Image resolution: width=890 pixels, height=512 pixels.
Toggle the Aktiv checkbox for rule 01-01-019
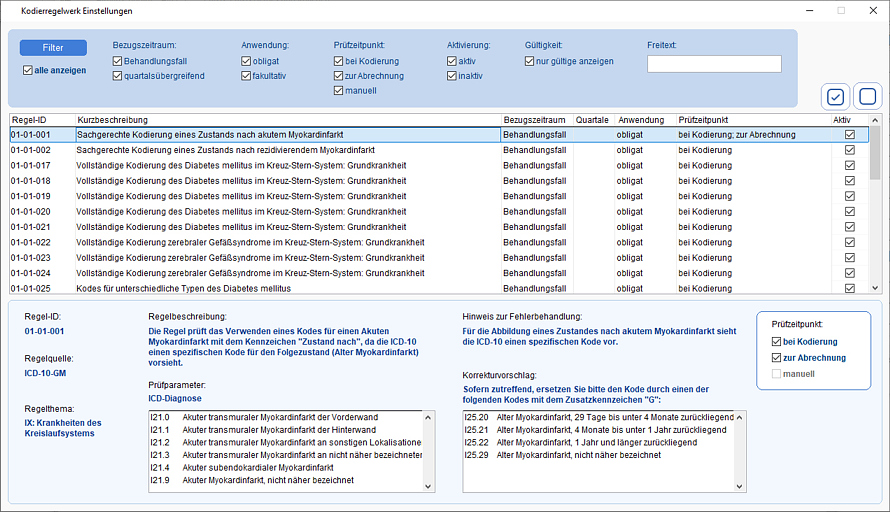click(x=850, y=196)
